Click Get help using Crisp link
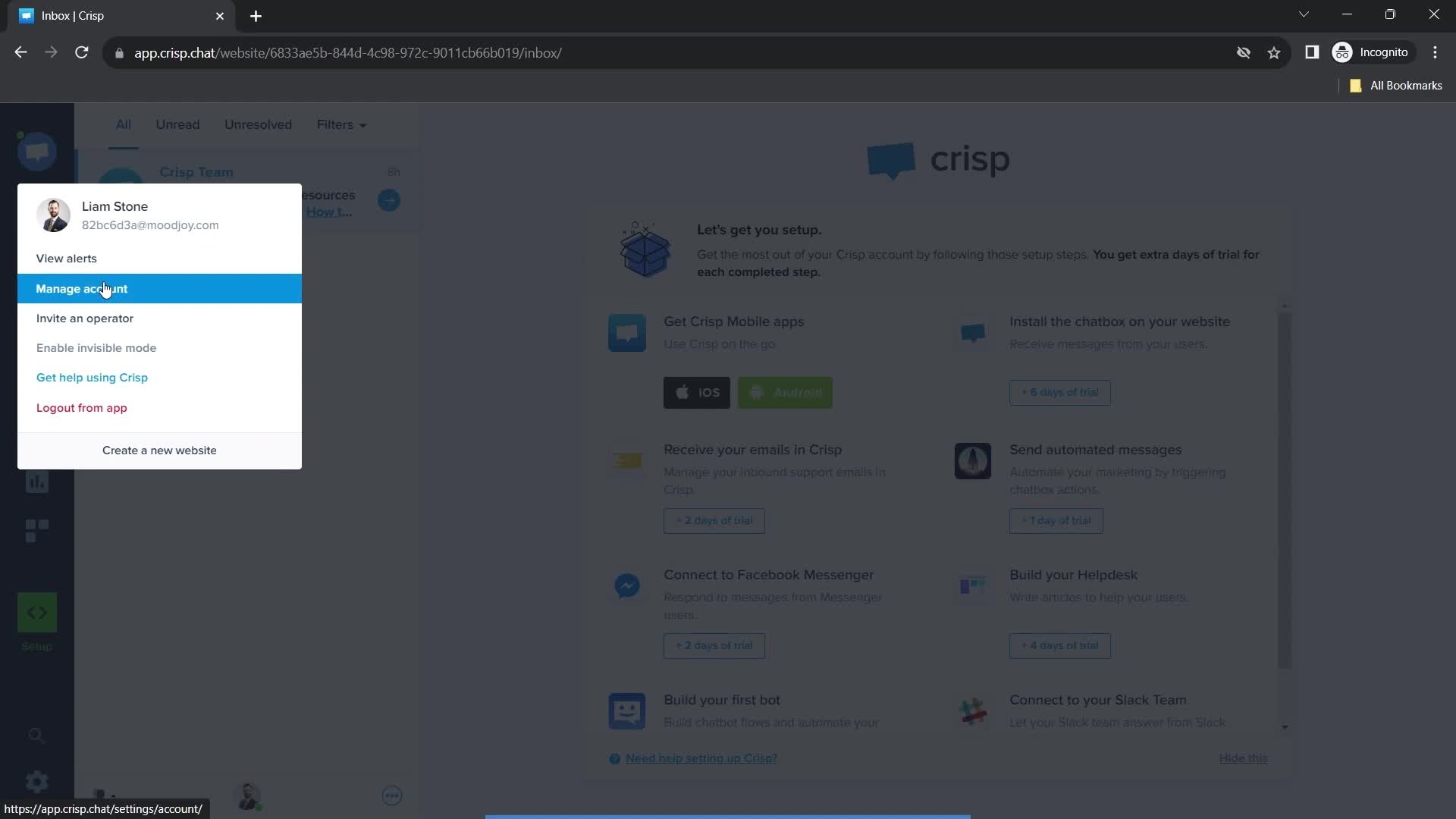Image resolution: width=1456 pixels, height=819 pixels. pyautogui.click(x=92, y=378)
